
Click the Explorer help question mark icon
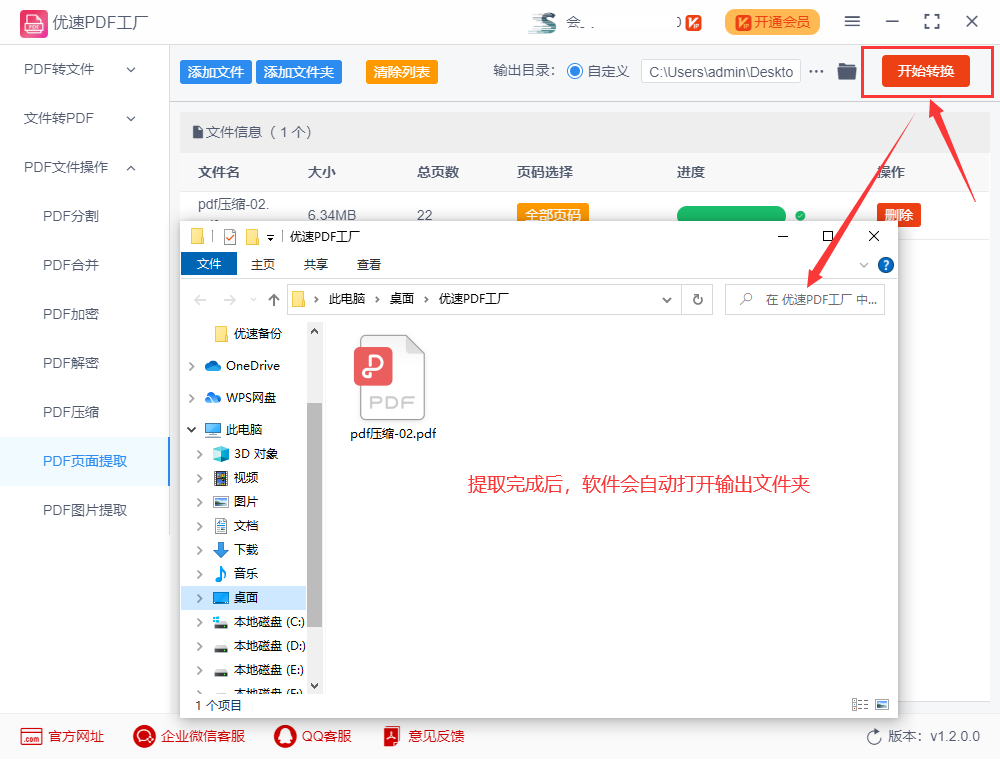click(x=885, y=265)
